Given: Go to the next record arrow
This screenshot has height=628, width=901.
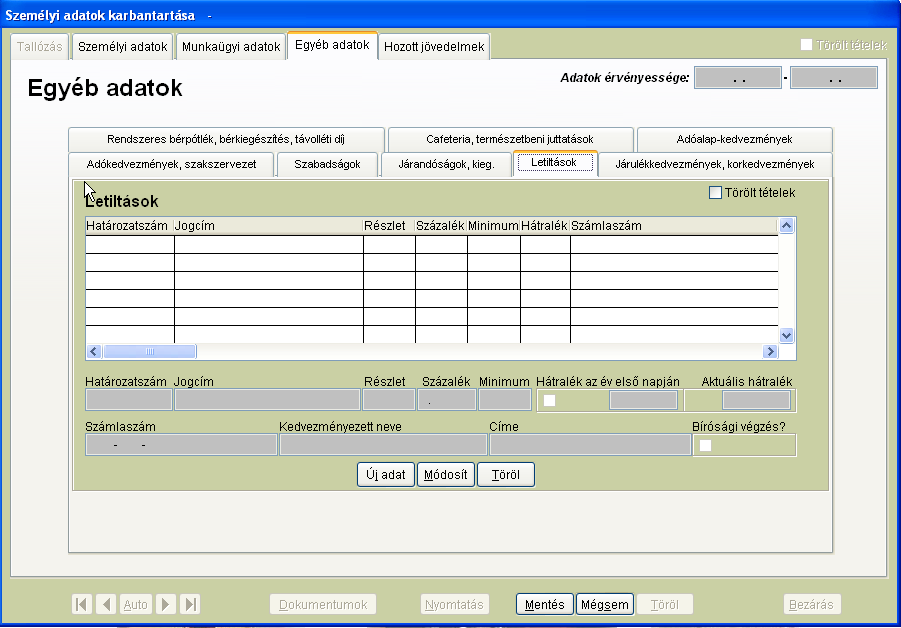Looking at the screenshot, I should (x=165, y=604).
